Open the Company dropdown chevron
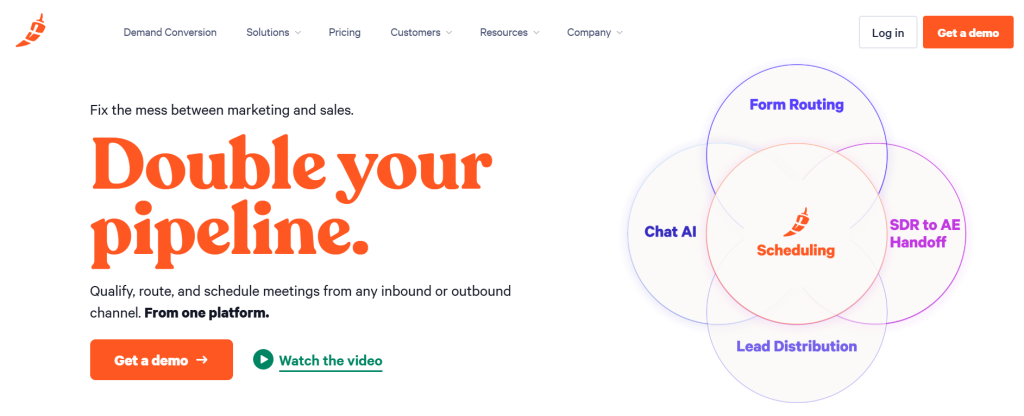 tap(620, 32)
